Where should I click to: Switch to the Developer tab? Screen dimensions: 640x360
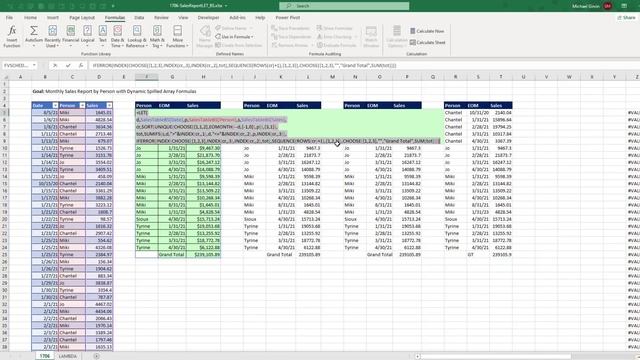[x=209, y=18]
